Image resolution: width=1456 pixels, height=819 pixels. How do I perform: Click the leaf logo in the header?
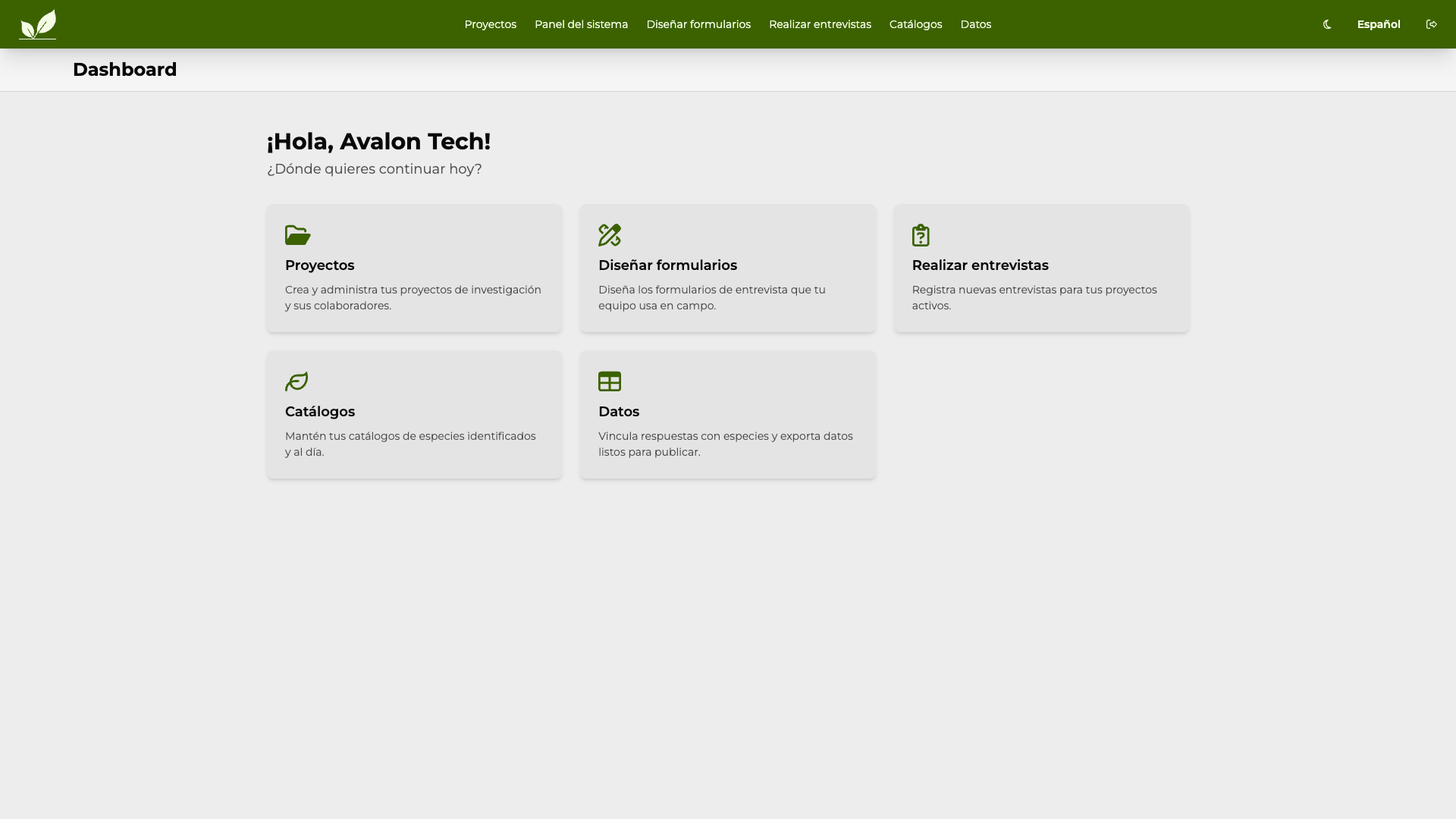38,24
